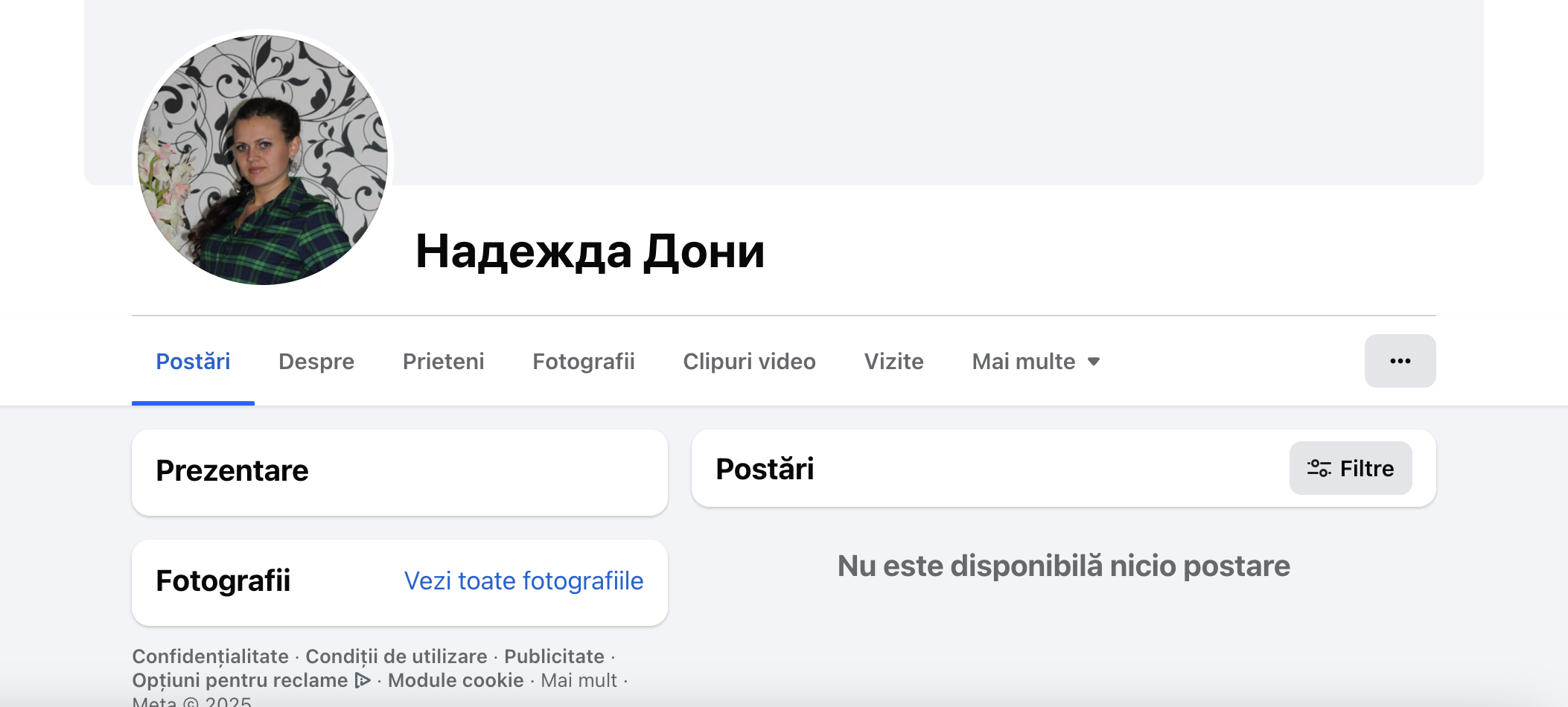Image resolution: width=1568 pixels, height=707 pixels.
Task: View the Vizite tab
Action: pyautogui.click(x=893, y=362)
